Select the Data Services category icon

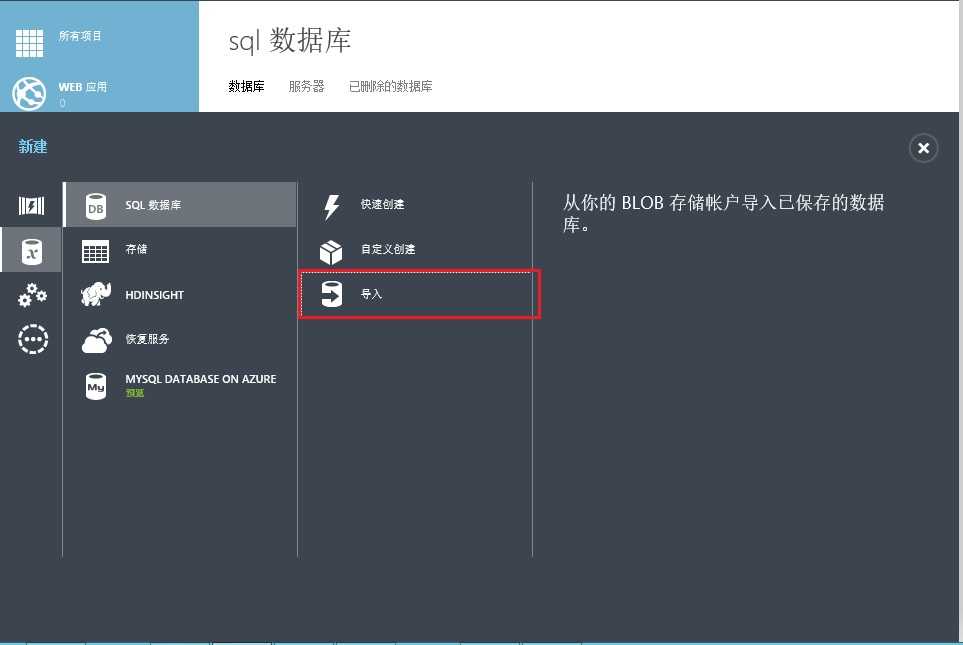coord(31,251)
